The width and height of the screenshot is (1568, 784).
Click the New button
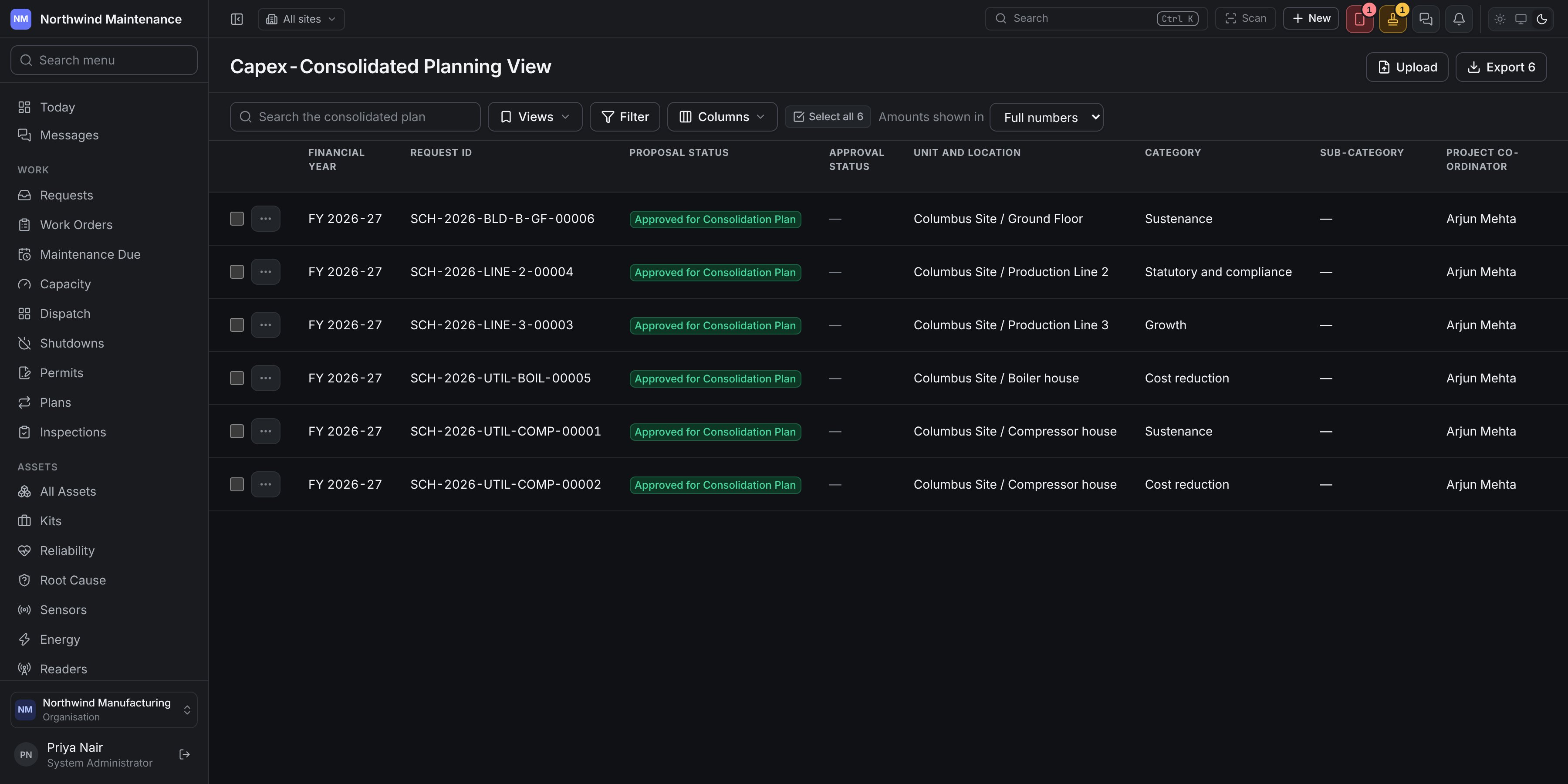pos(1311,18)
